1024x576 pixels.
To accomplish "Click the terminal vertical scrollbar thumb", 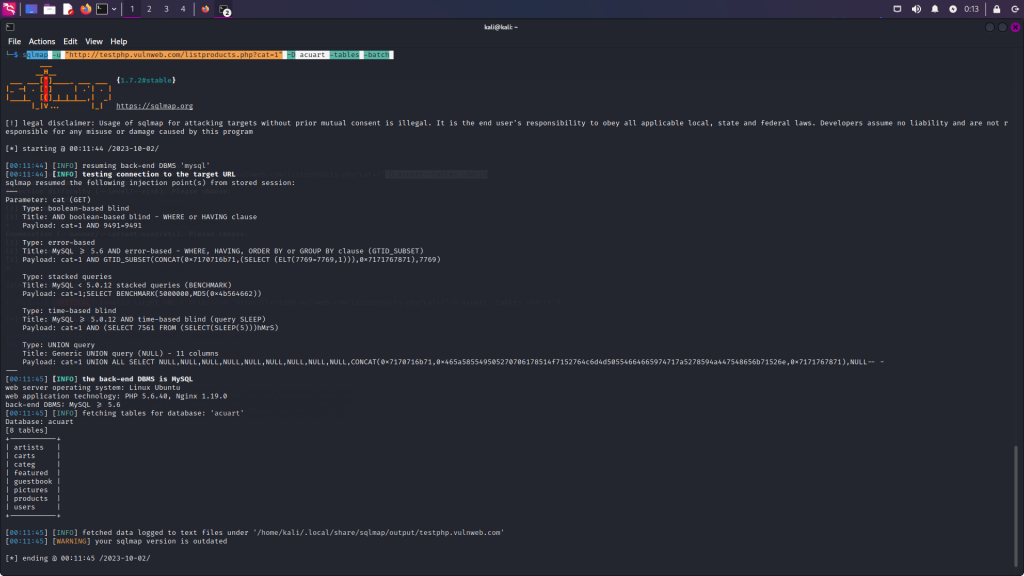I will [1016, 506].
